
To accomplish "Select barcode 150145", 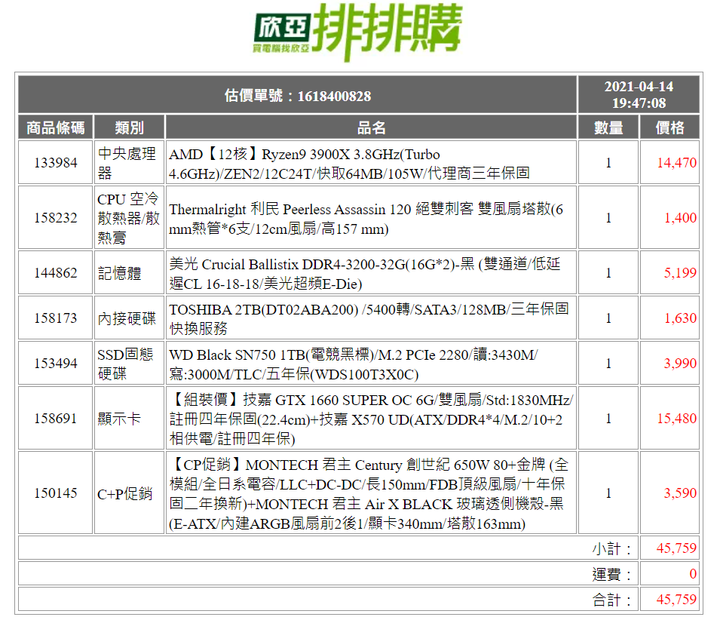I will 56,493.
